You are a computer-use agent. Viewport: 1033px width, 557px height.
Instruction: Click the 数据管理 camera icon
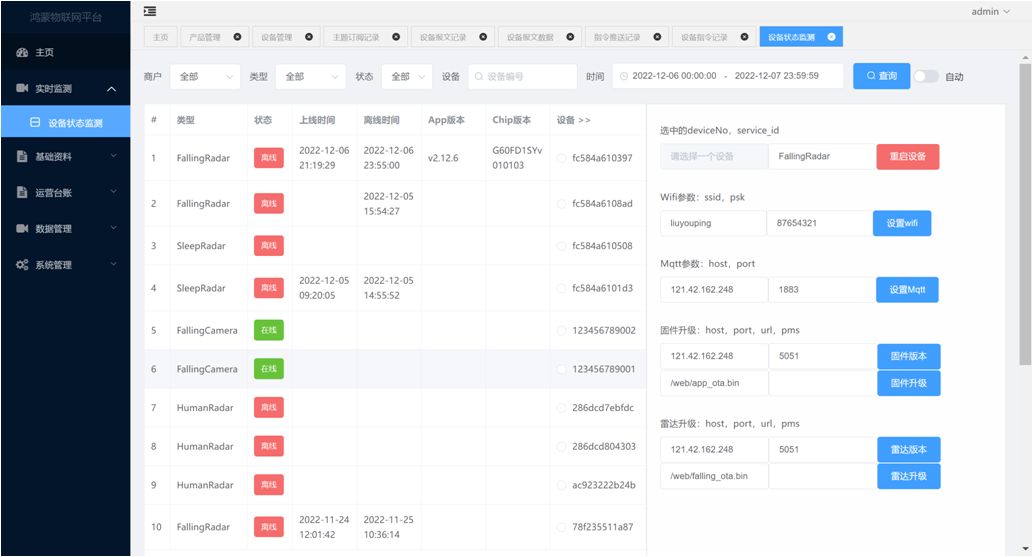click(x=22, y=229)
